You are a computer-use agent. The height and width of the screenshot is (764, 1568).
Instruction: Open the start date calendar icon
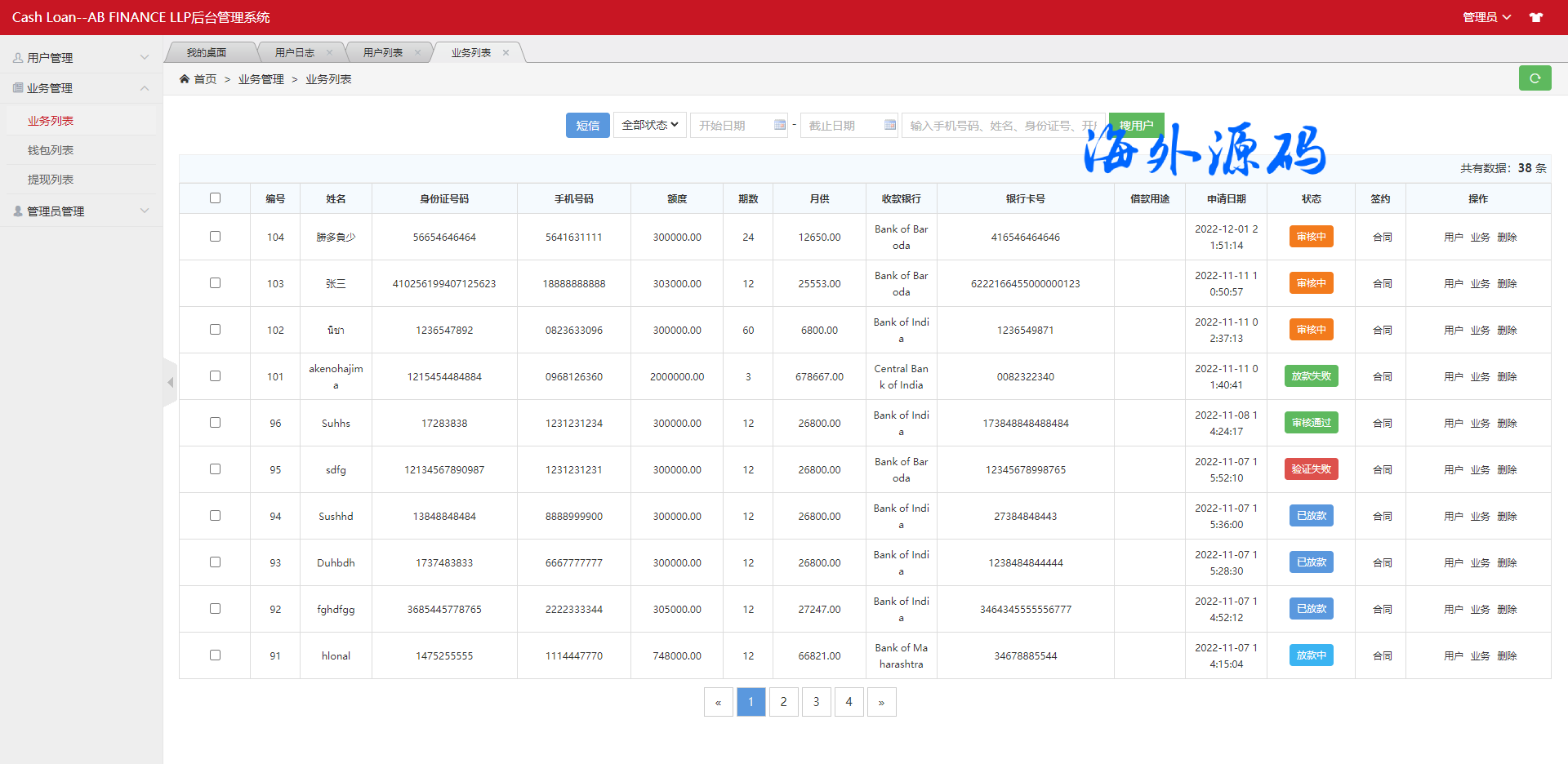pos(779,125)
